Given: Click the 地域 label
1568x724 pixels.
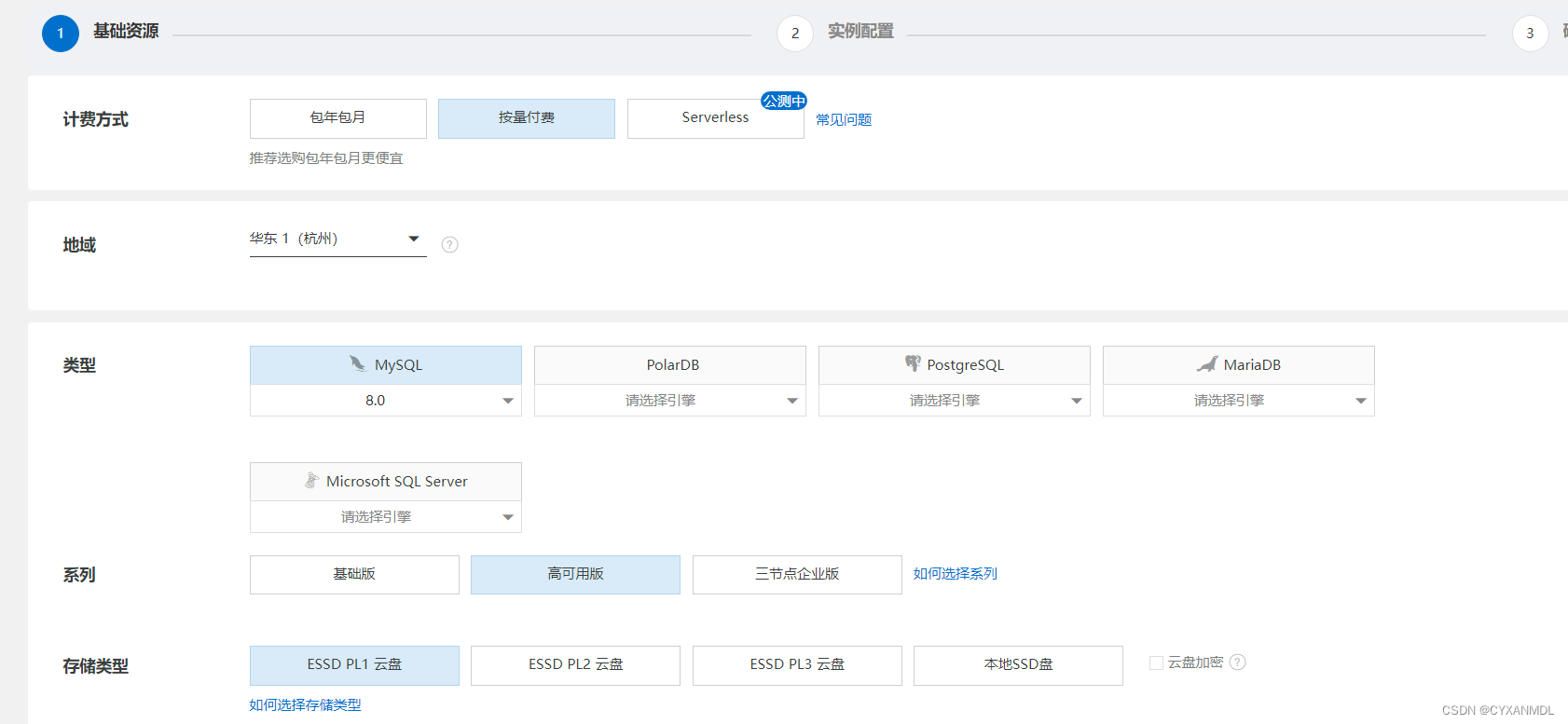Looking at the screenshot, I should pos(79,245).
